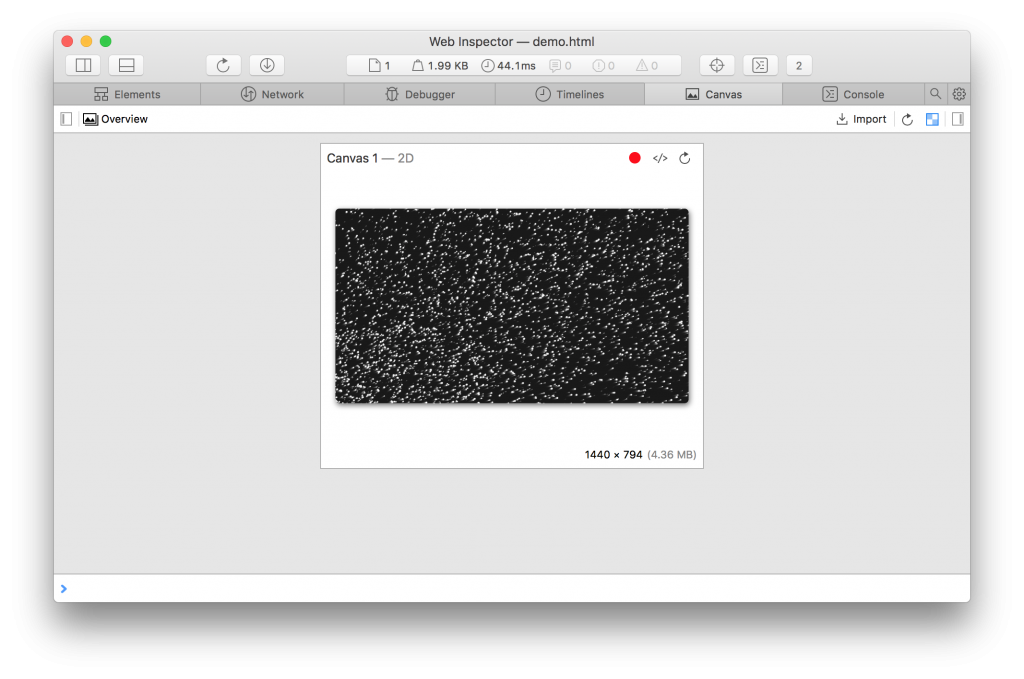Reload the inspected page
The image size is (1024, 679).
[223, 66]
